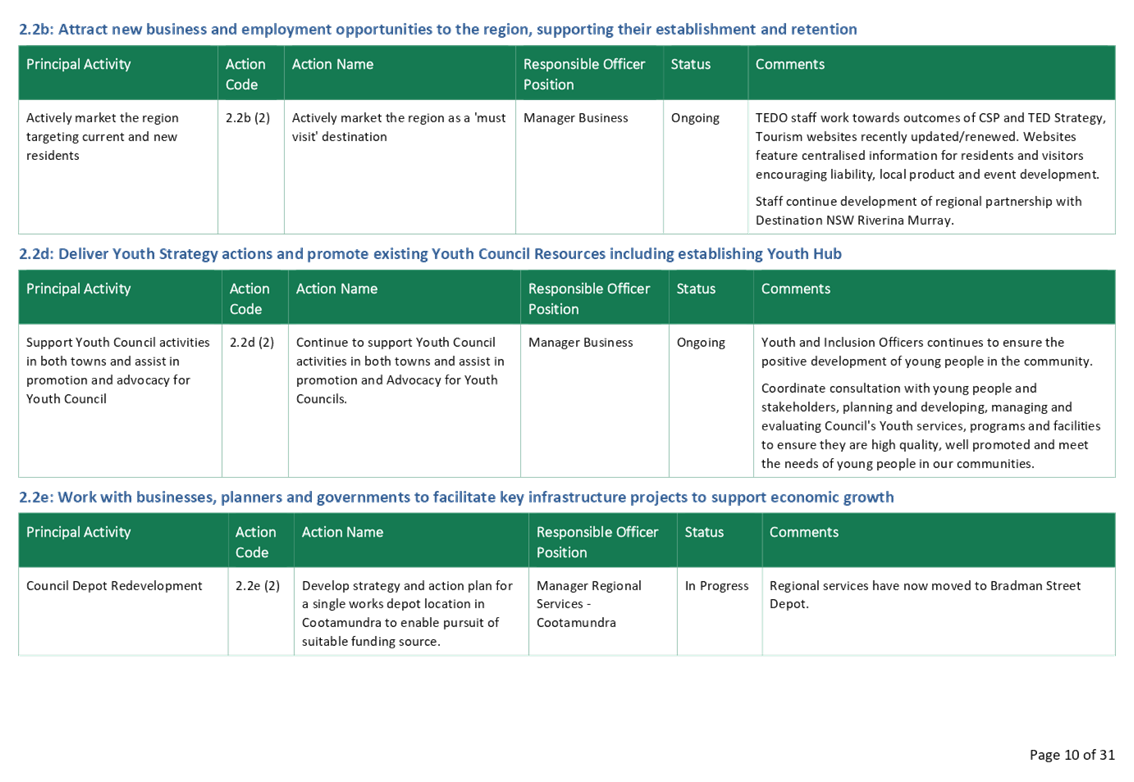
Task: Click action name 'Actively market the region as a must visit destination'
Action: click(398, 127)
